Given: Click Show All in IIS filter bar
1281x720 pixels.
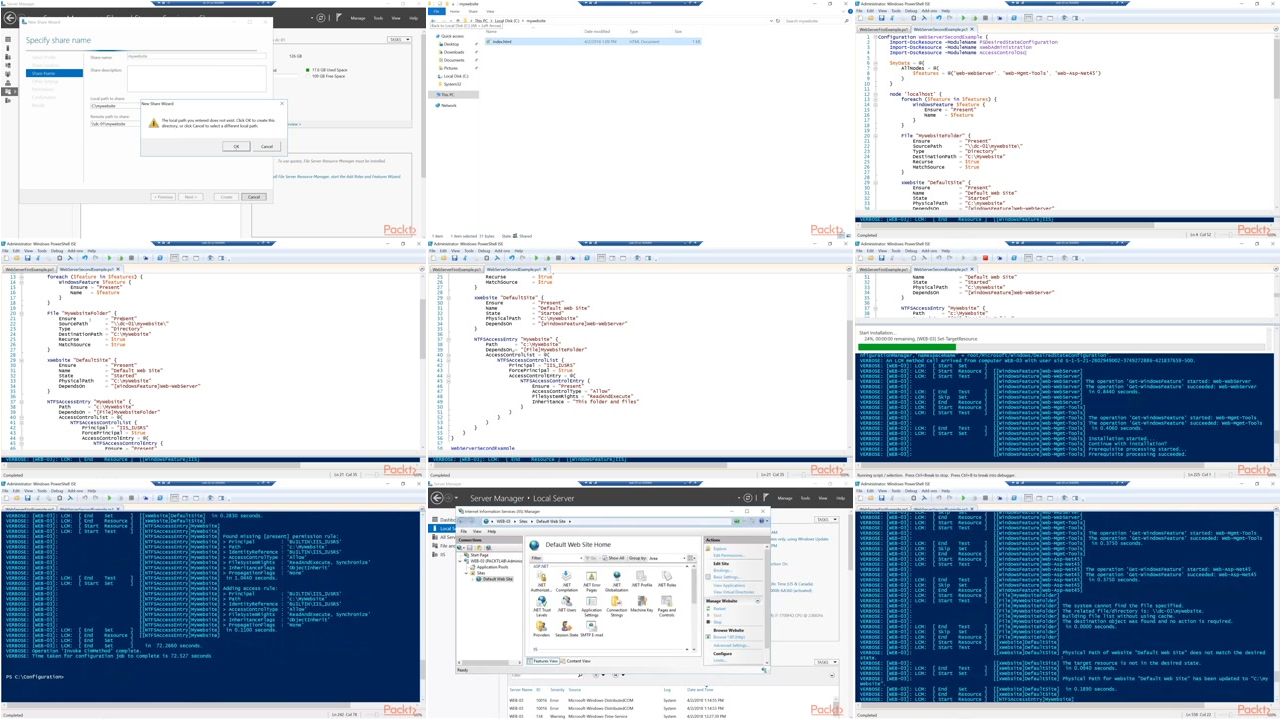Looking at the screenshot, I should coord(614,558).
